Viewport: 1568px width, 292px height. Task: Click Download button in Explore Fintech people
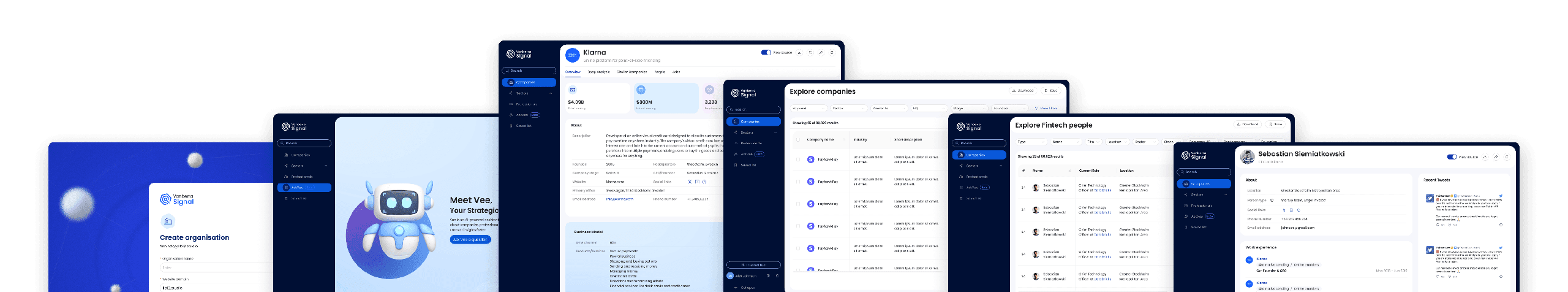click(1248, 125)
